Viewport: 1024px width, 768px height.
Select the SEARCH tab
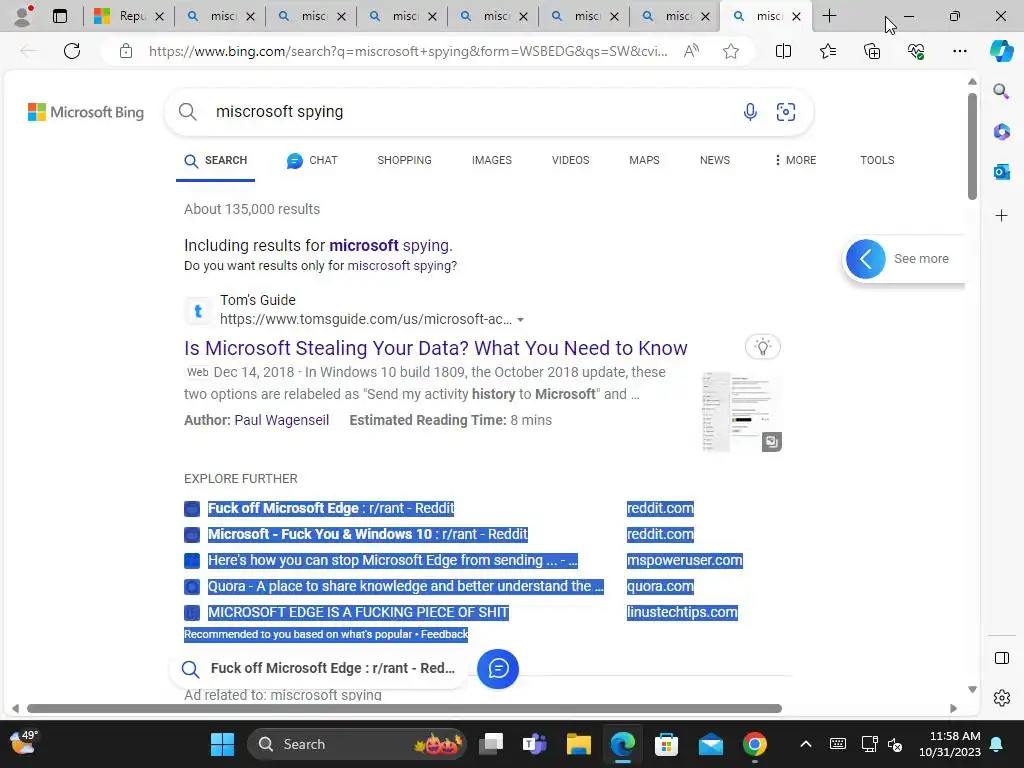(x=216, y=161)
